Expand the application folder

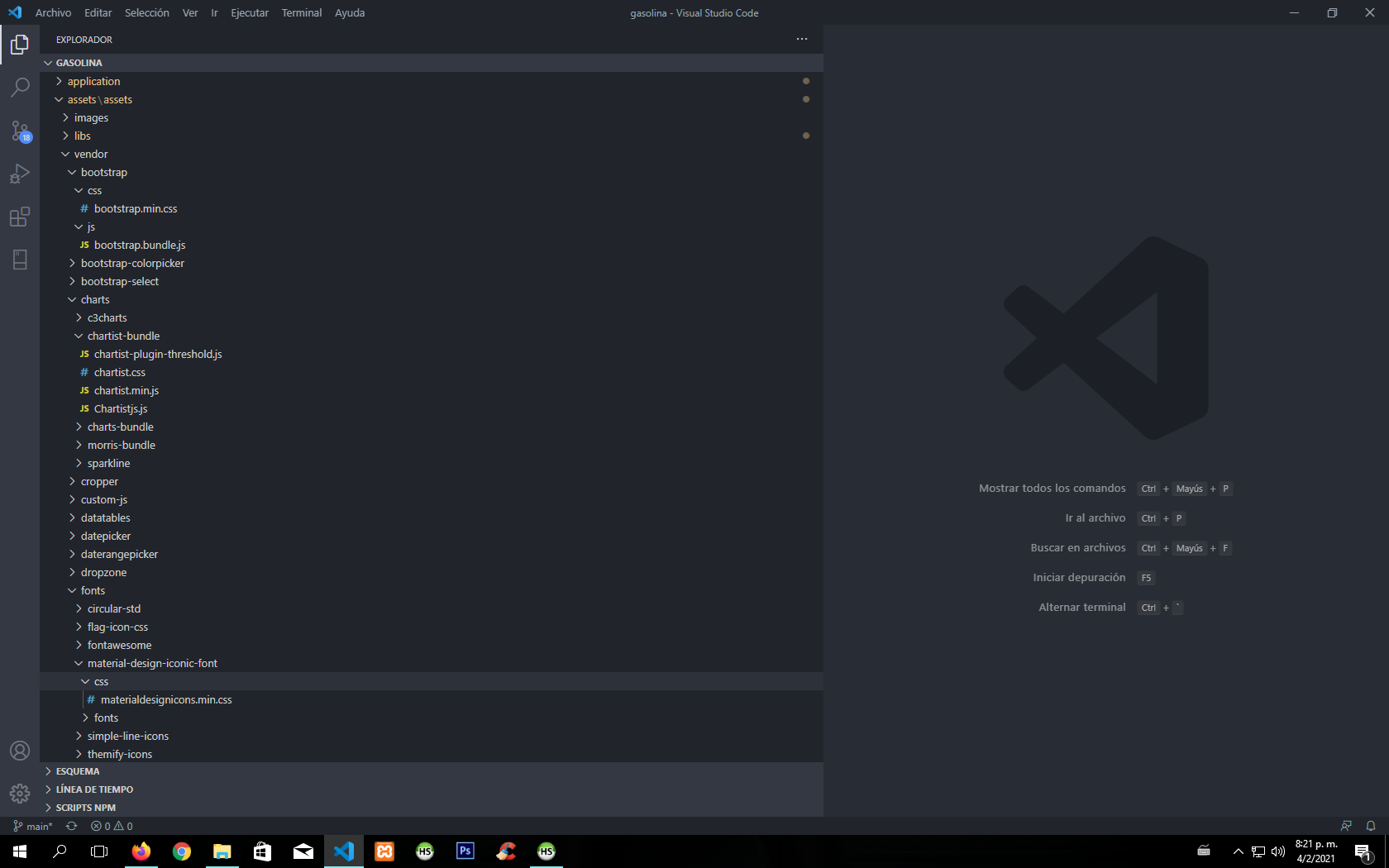tap(432, 81)
